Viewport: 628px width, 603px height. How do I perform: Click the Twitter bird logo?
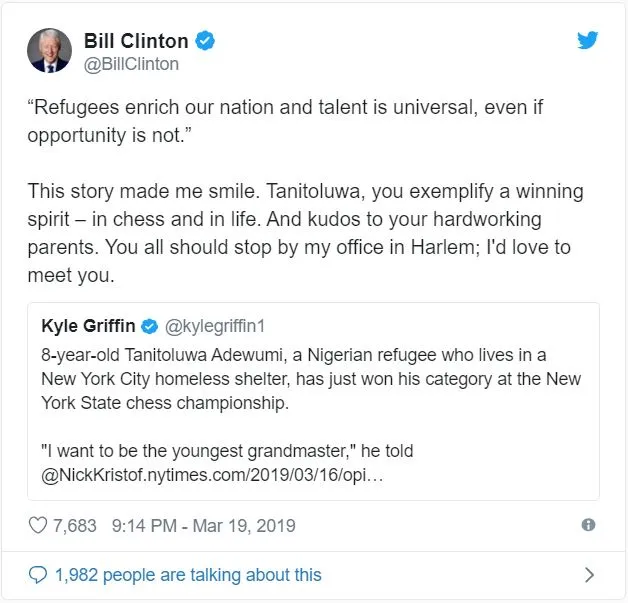(x=588, y=41)
